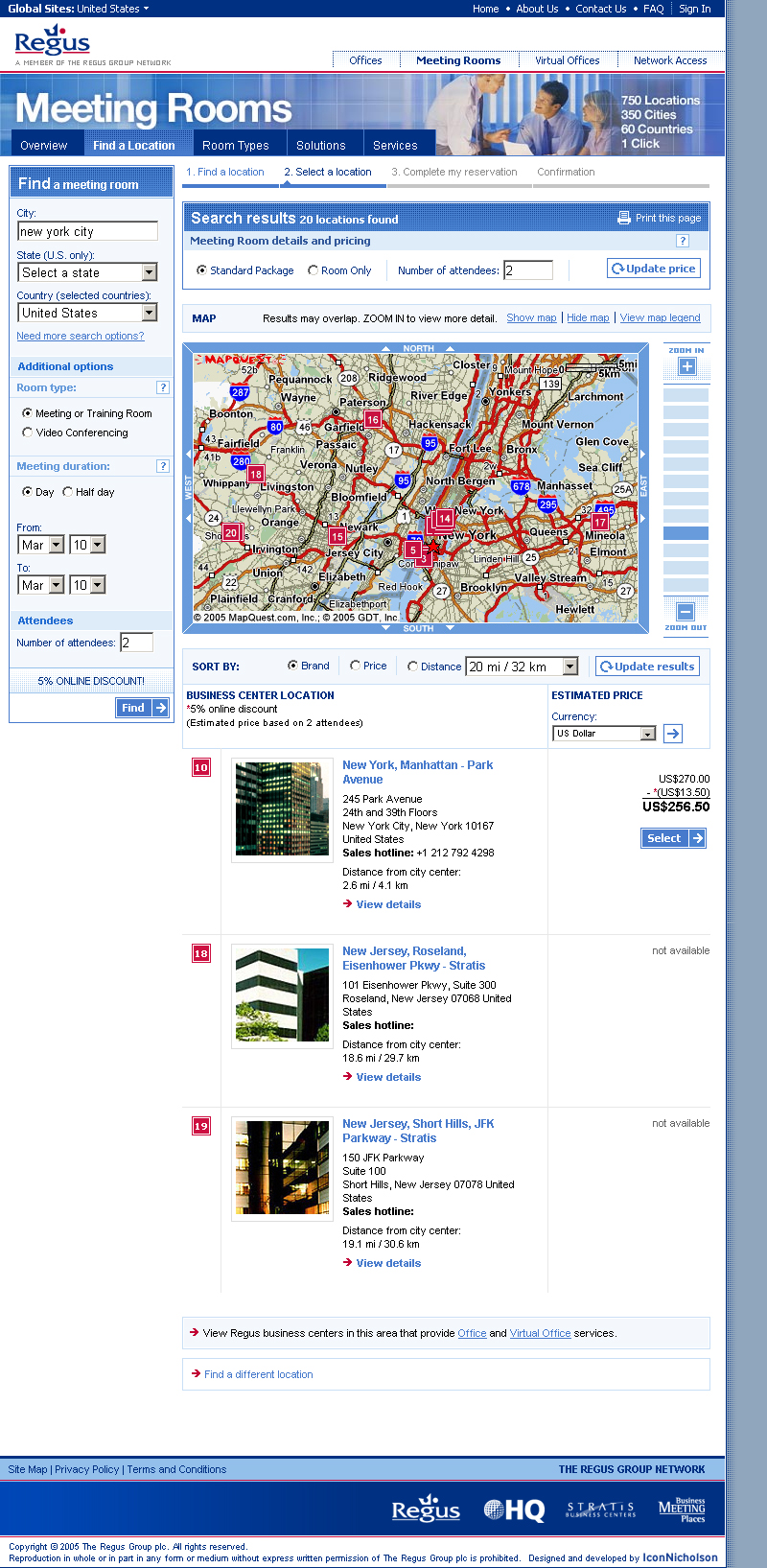Sort results by Brand
767x1568 pixels.
[x=292, y=666]
